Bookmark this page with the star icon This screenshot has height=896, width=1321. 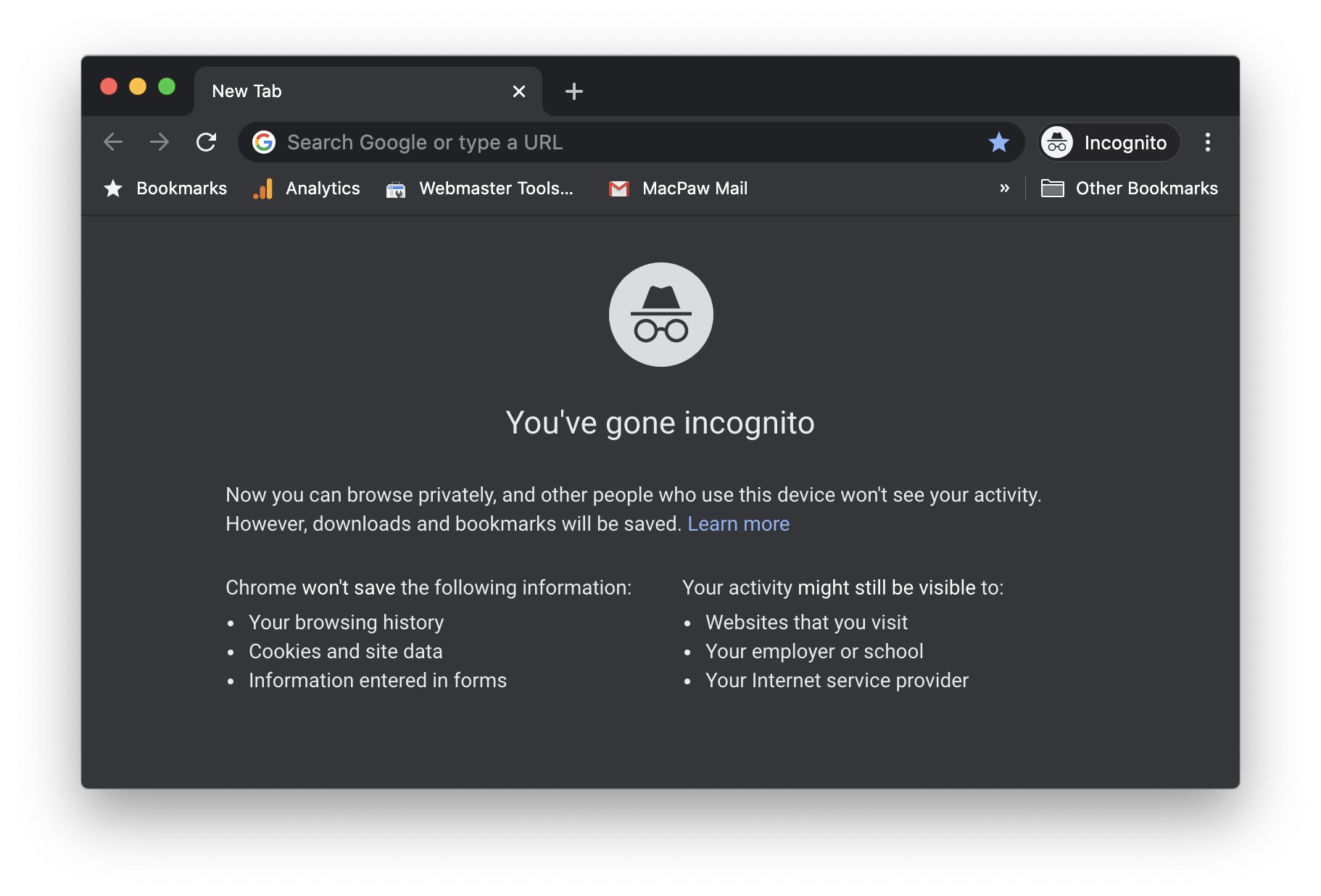click(999, 142)
